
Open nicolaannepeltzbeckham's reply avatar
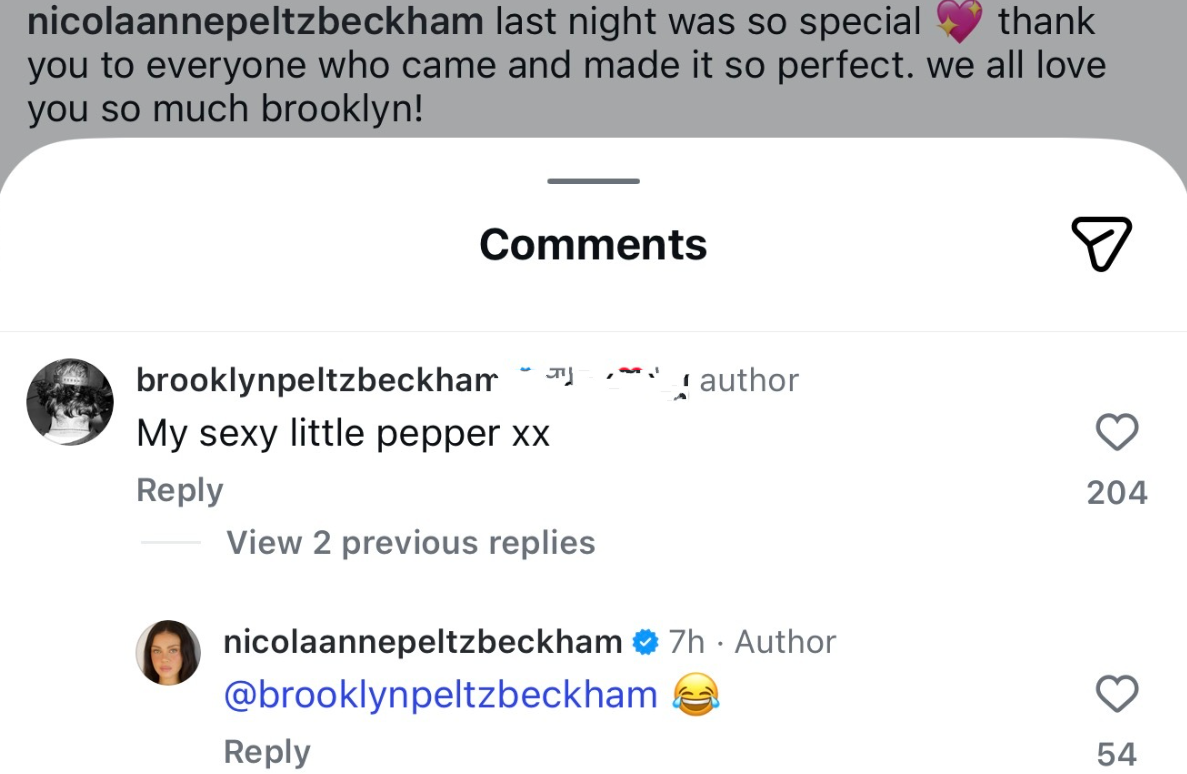click(x=168, y=653)
